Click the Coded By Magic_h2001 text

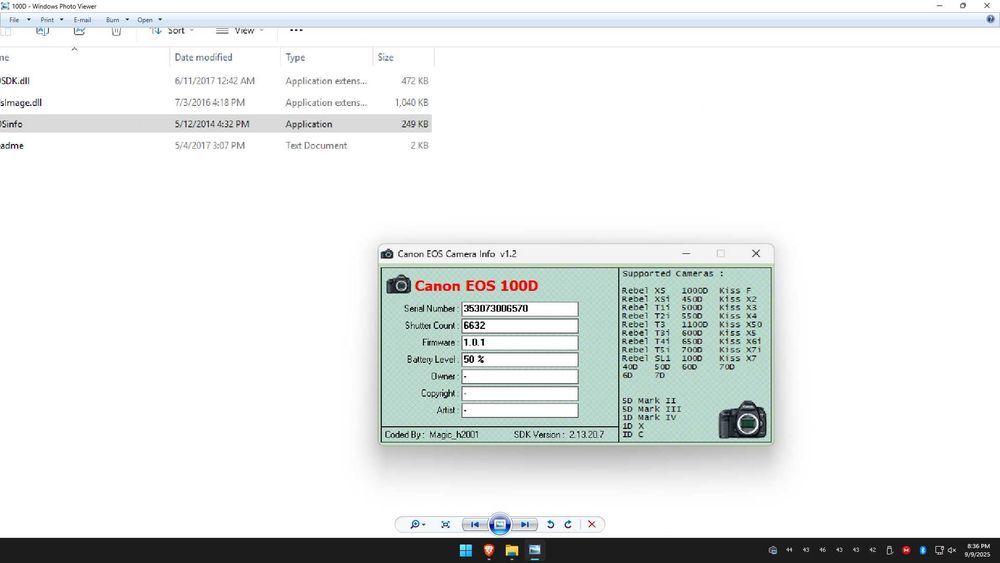432,435
